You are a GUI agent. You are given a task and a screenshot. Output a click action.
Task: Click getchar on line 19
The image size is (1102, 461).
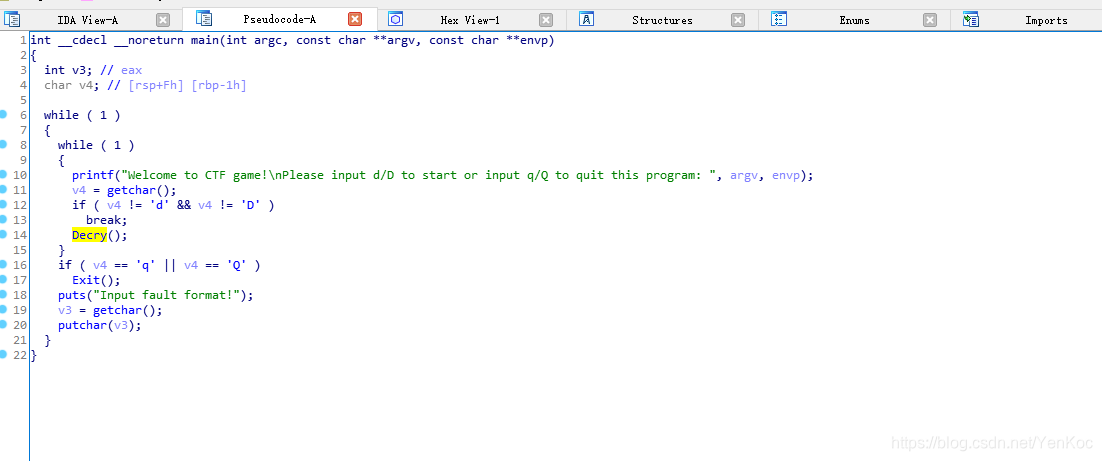tap(117, 310)
